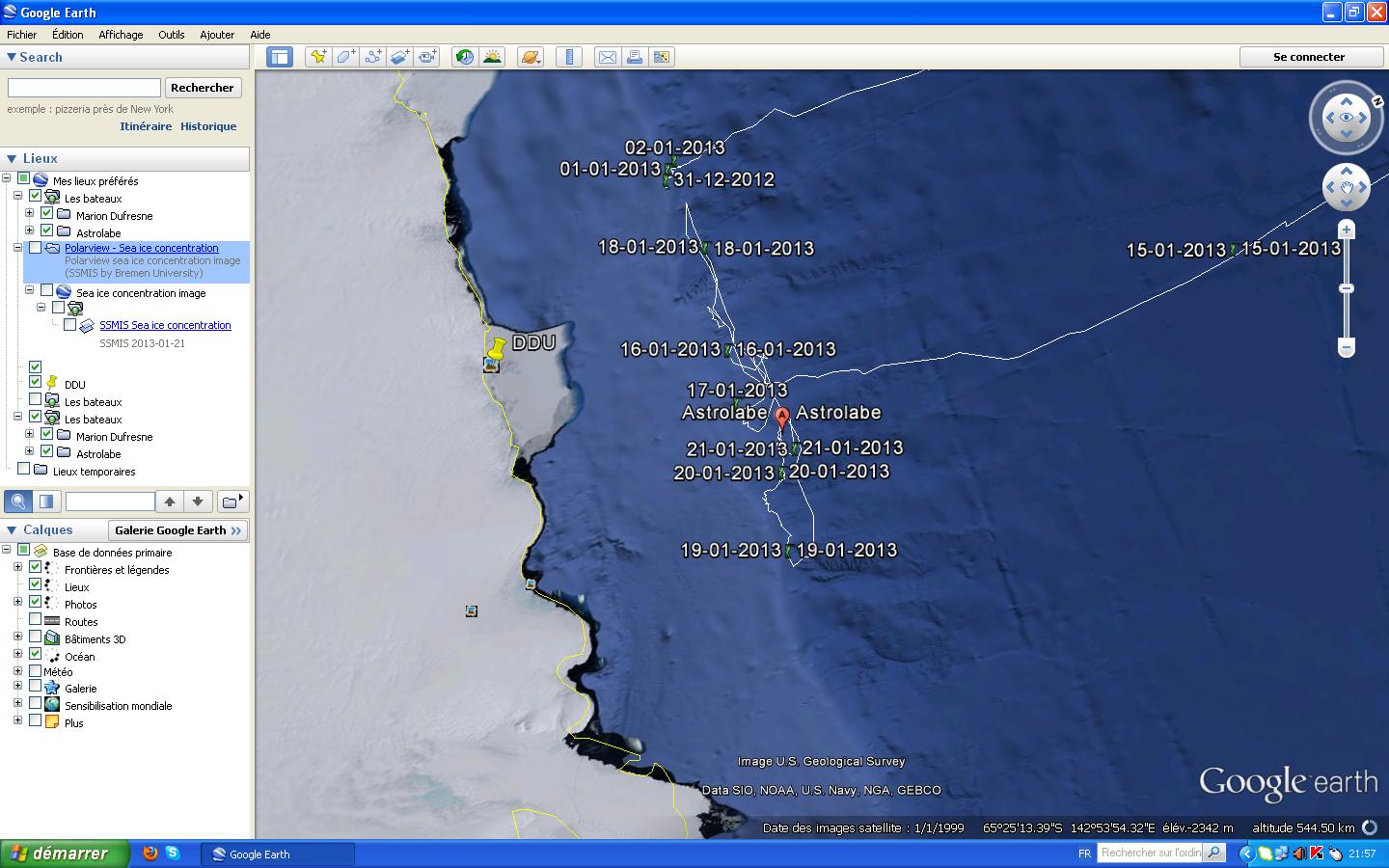Expand the Galerie layer node
1389x868 pixels.
pyautogui.click(x=17, y=687)
